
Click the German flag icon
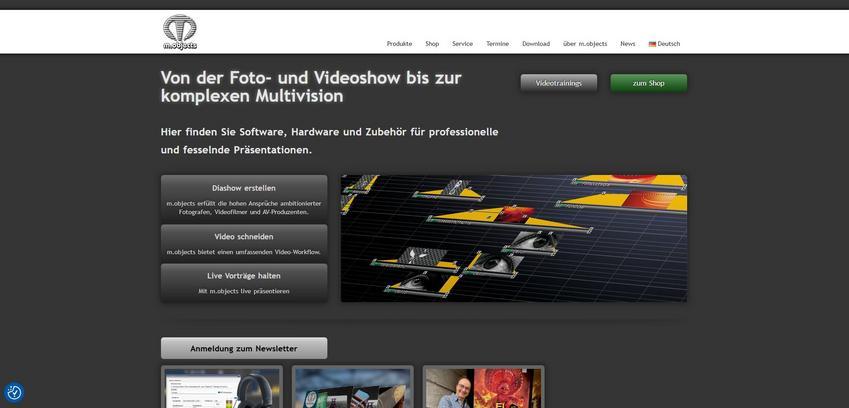point(652,44)
